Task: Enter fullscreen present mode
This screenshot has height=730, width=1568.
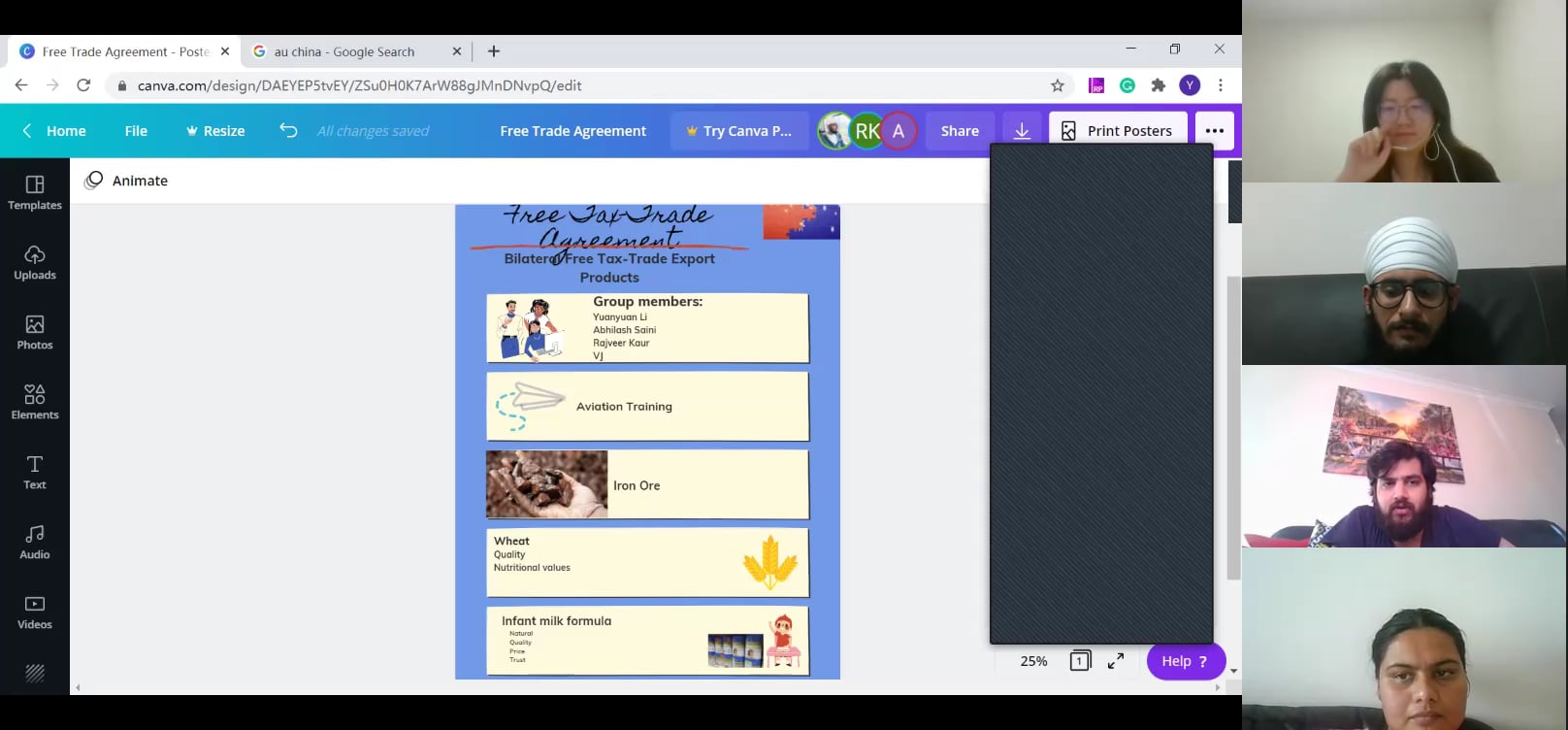Action: click(1116, 661)
